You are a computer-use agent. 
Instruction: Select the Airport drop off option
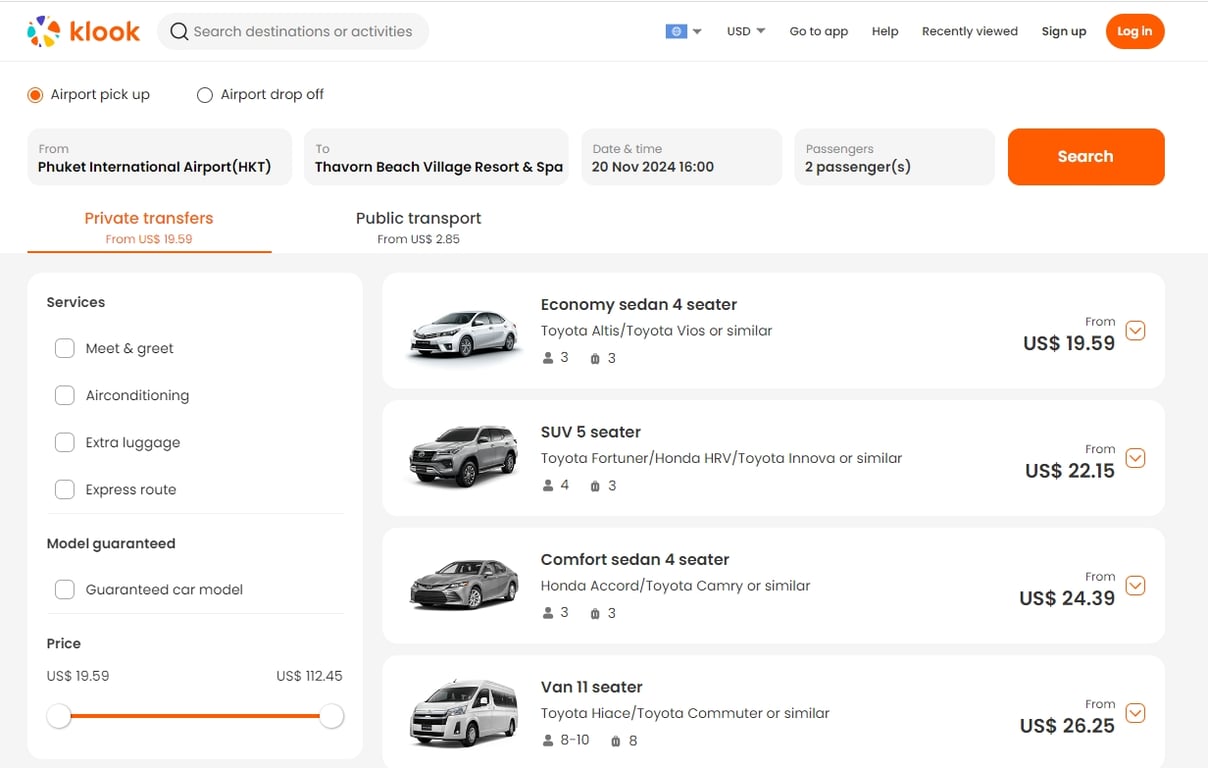click(x=205, y=95)
